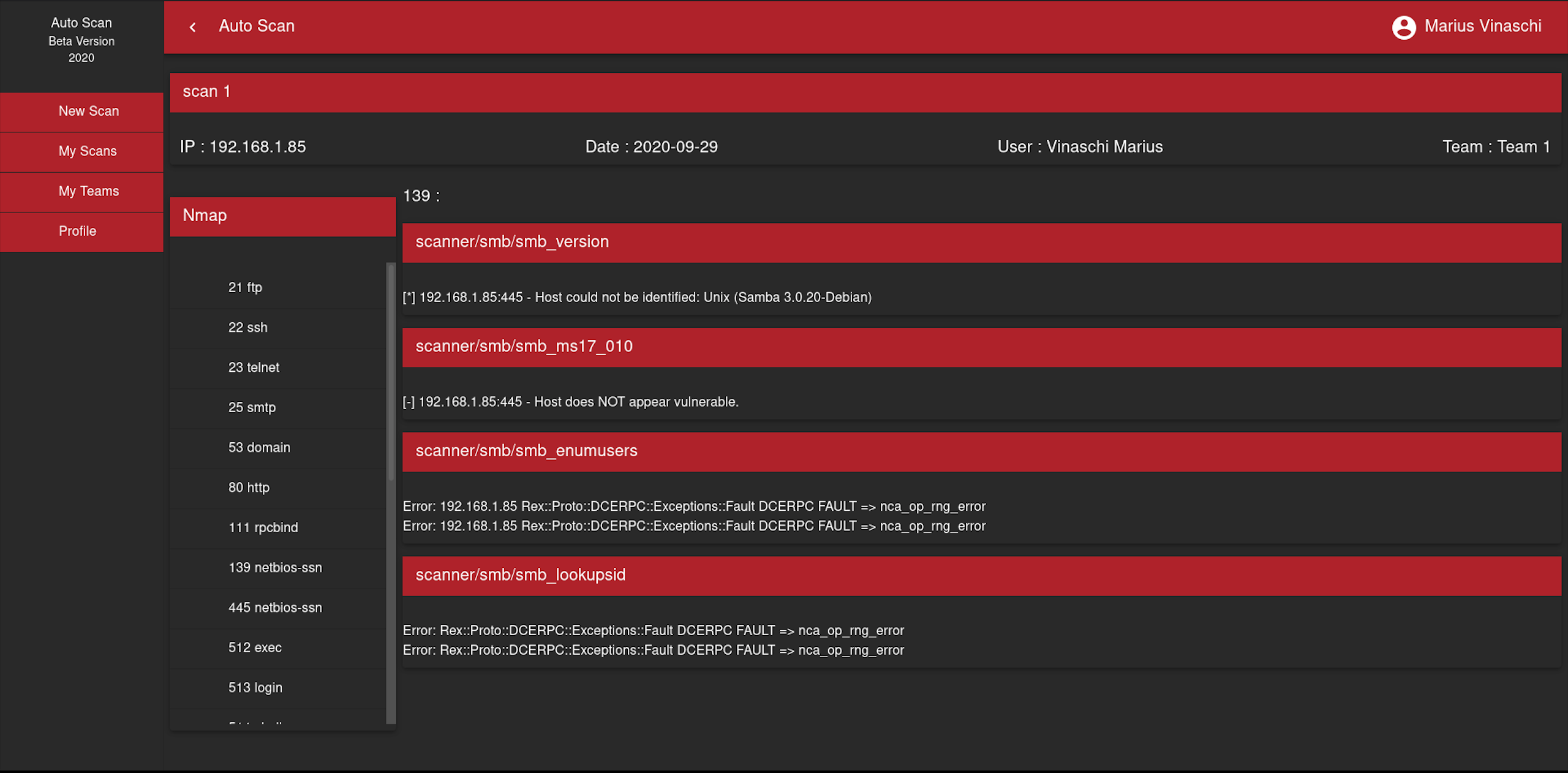Choose 25 smtp from port list
Image resolution: width=1568 pixels, height=773 pixels.
click(252, 407)
